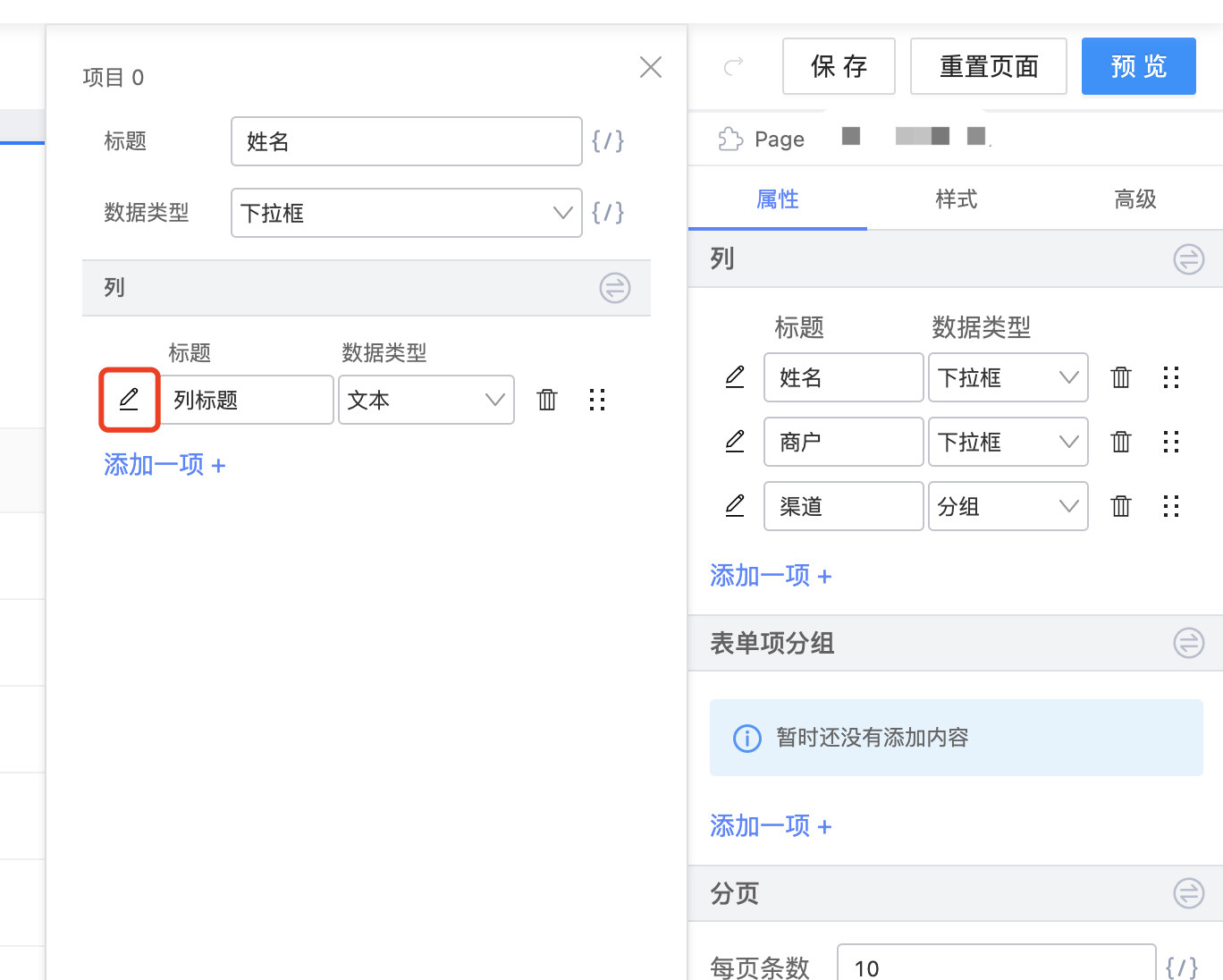Toggle expression mode for the 标题 姓名 field
This screenshot has width=1223, height=980.
click(x=608, y=141)
